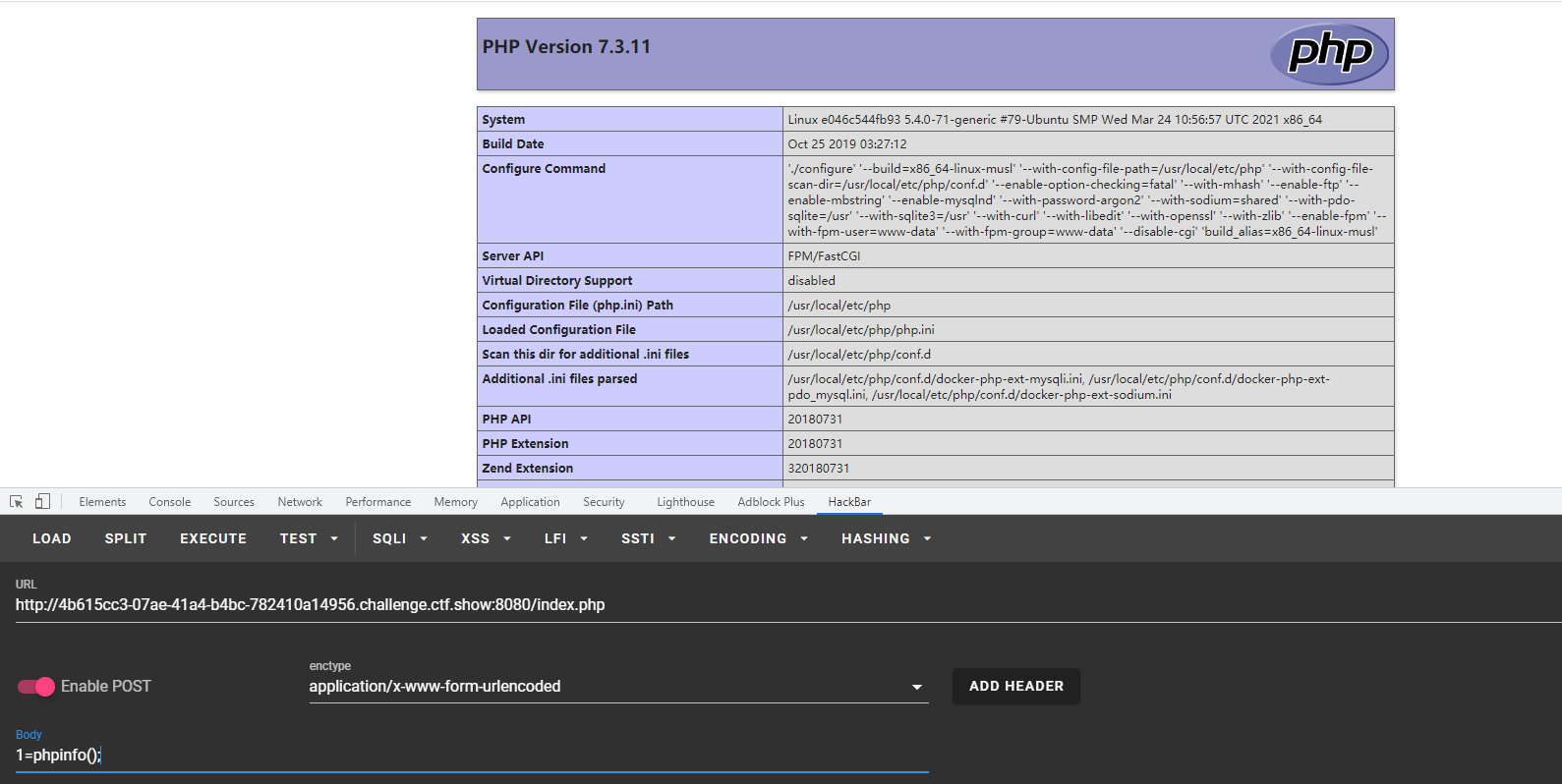Open the TEST dropdown in HackBar
The height and width of the screenshot is (784, 1562).
click(309, 538)
